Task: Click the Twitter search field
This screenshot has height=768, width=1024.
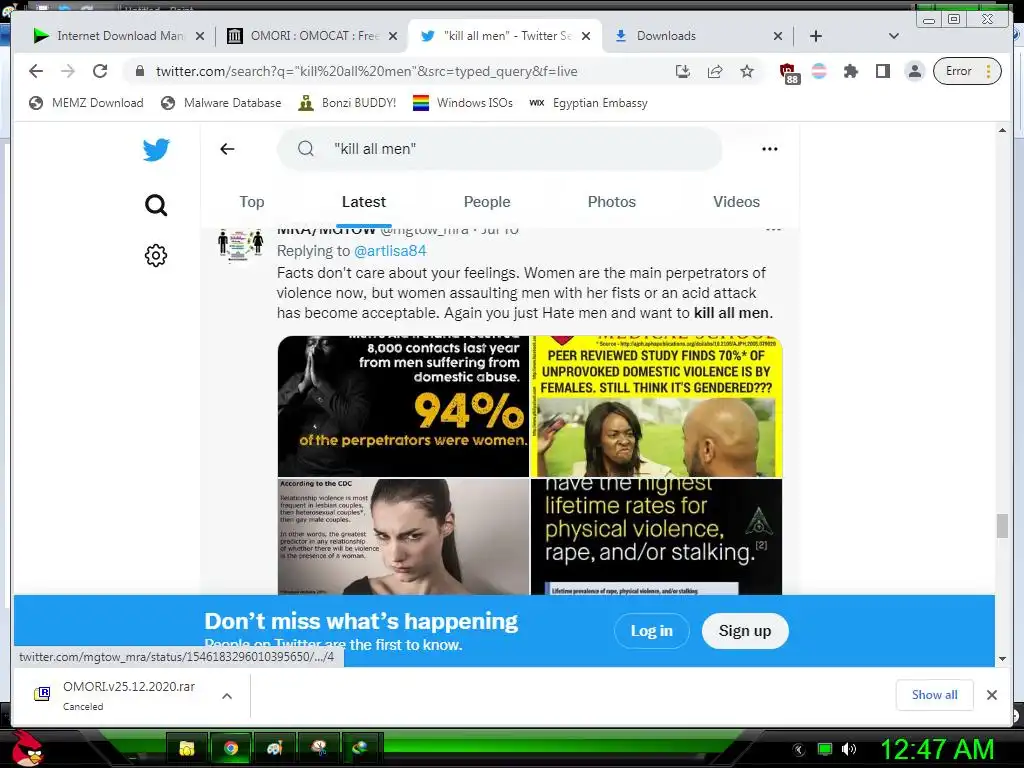Action: click(500, 149)
